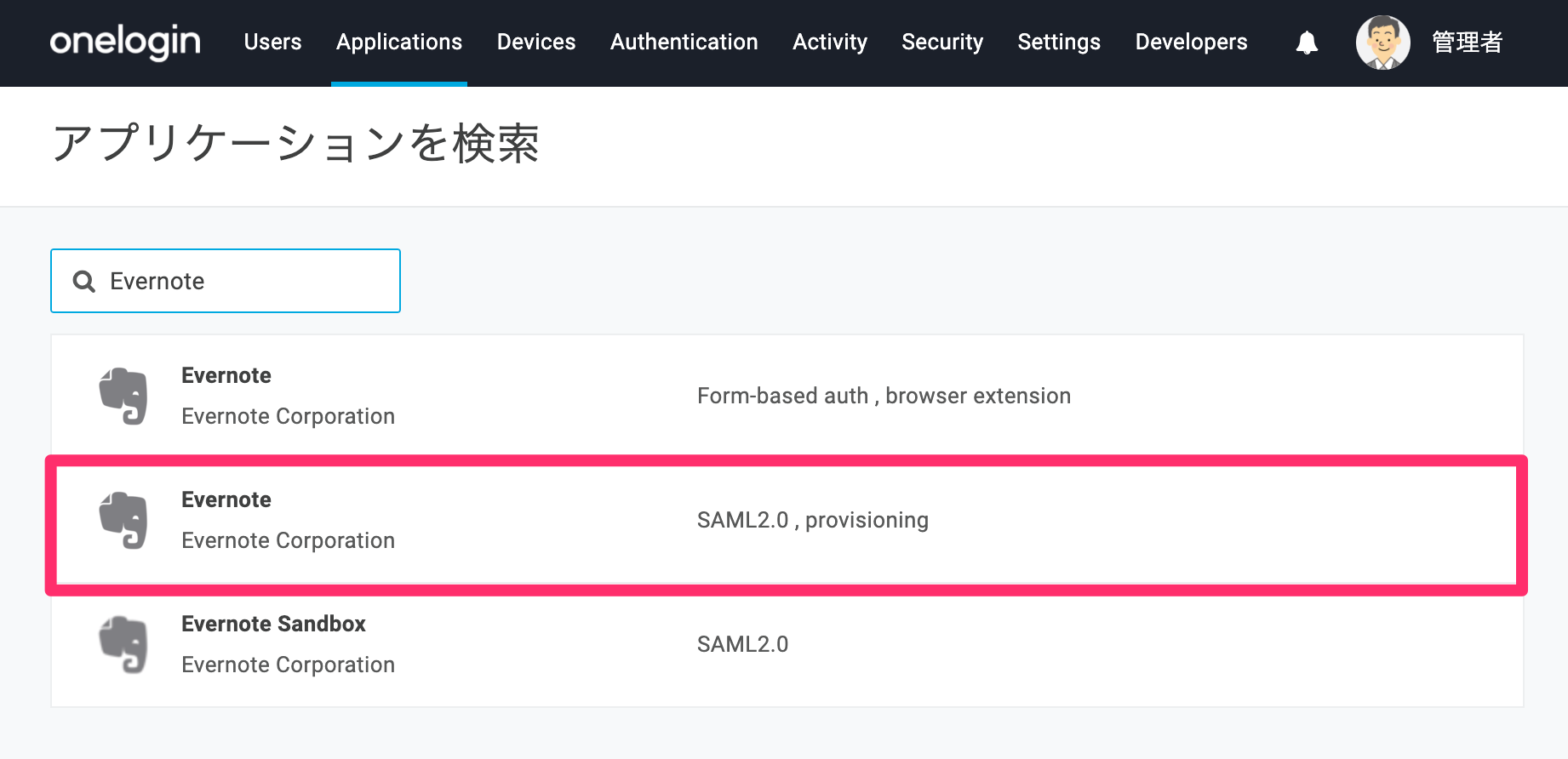
Task: Open the Security menu
Action: click(x=942, y=42)
